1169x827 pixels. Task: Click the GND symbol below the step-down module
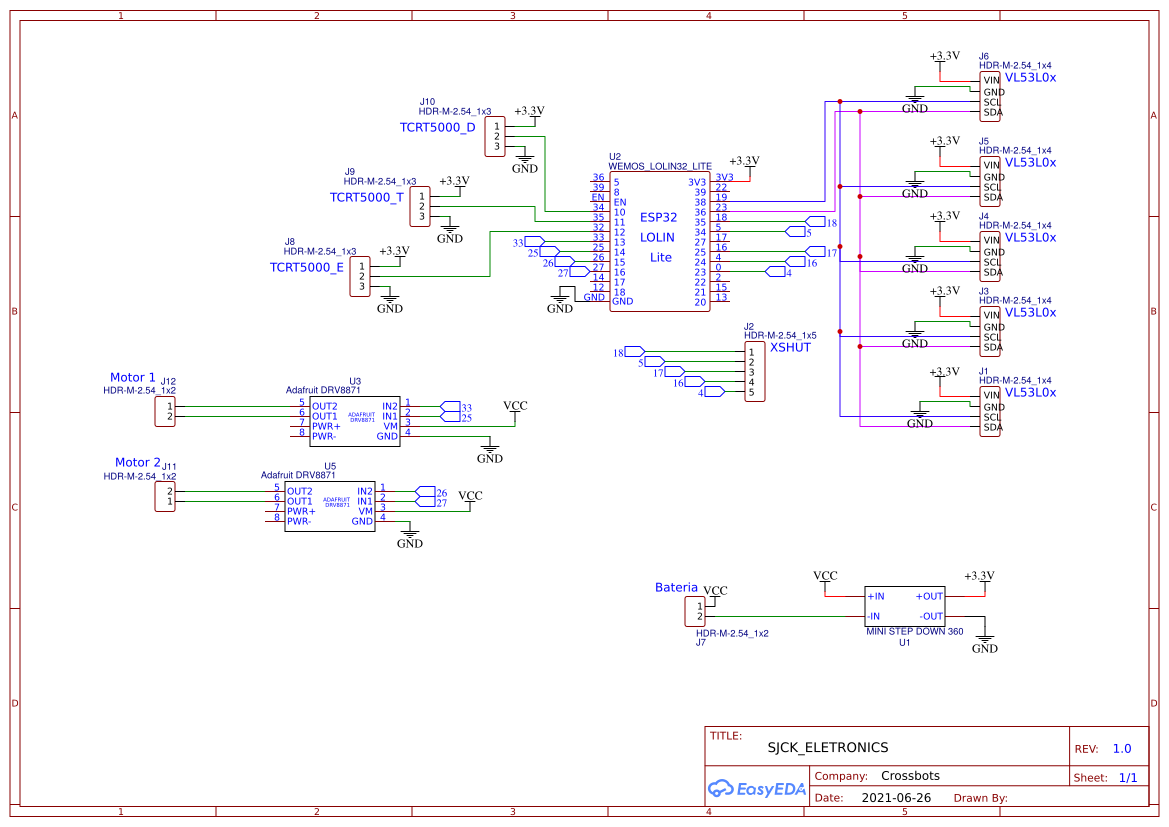pos(984,644)
